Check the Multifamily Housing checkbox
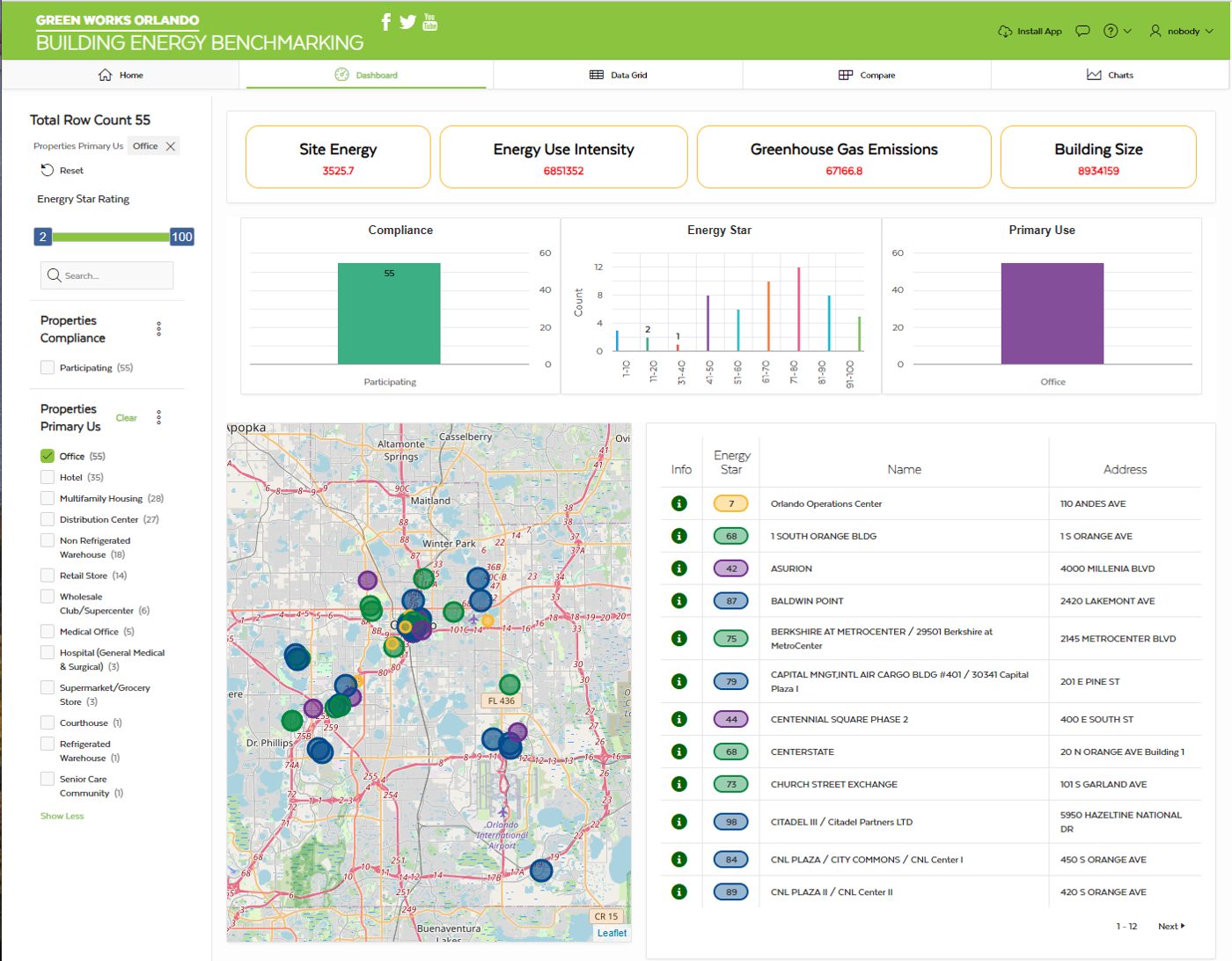The width and height of the screenshot is (1232, 961). pos(48,498)
